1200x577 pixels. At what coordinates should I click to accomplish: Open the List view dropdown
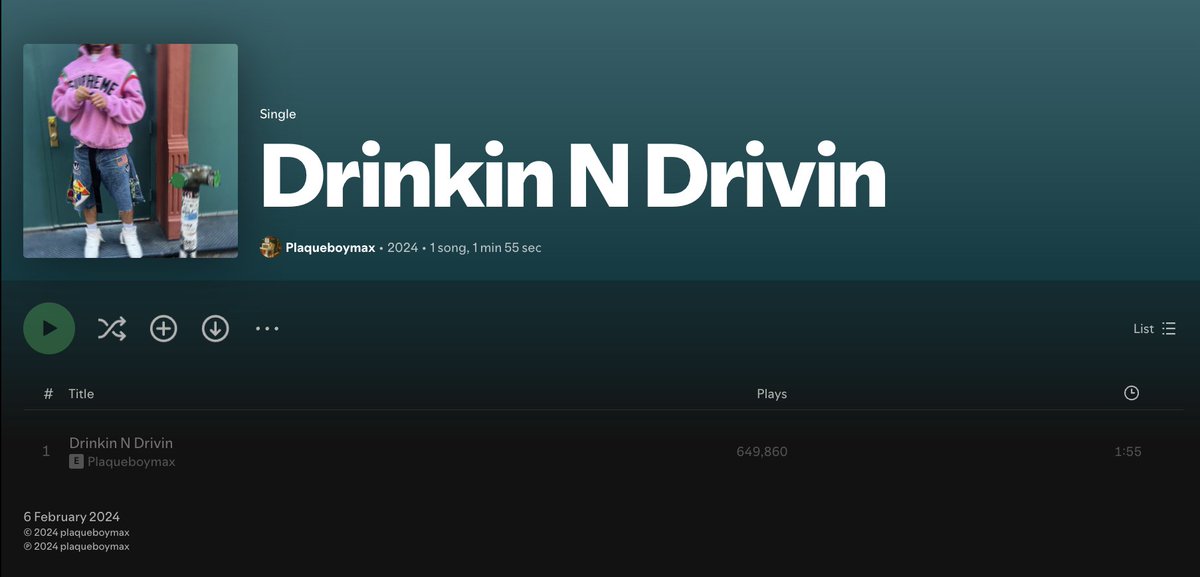[x=1154, y=328]
